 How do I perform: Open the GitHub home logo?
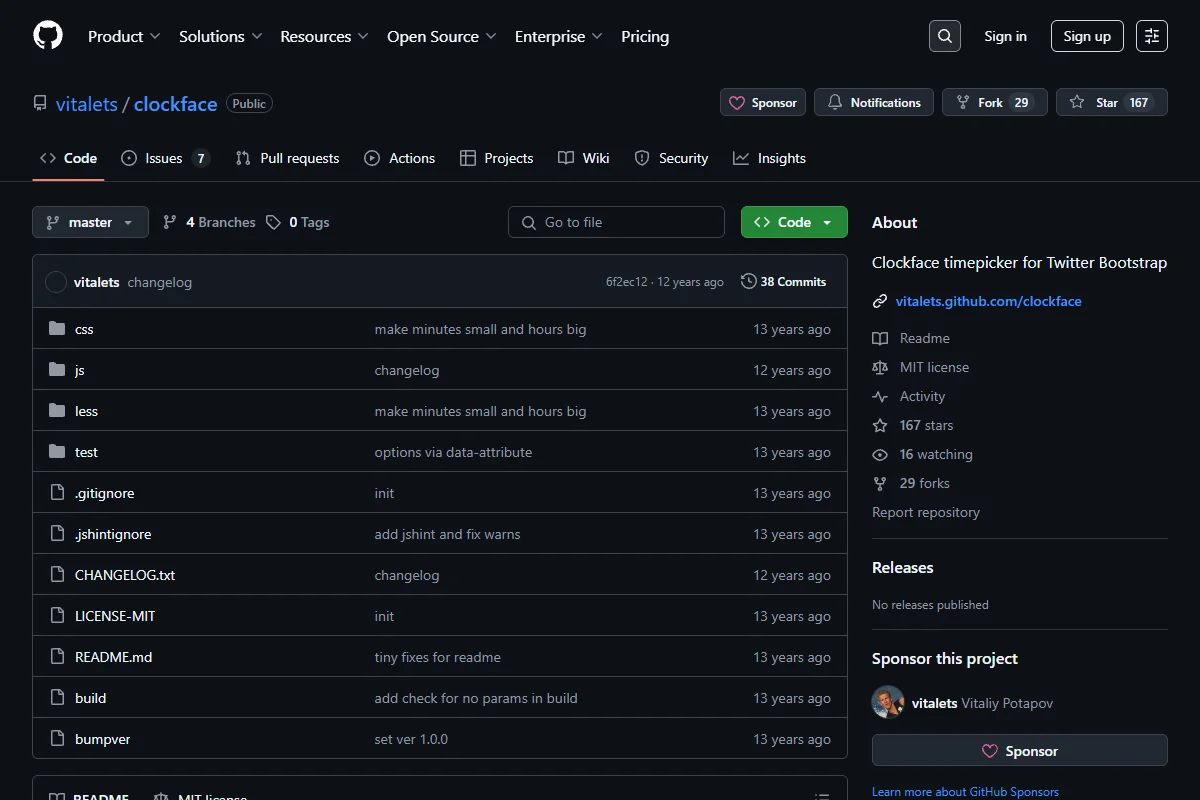tap(48, 36)
